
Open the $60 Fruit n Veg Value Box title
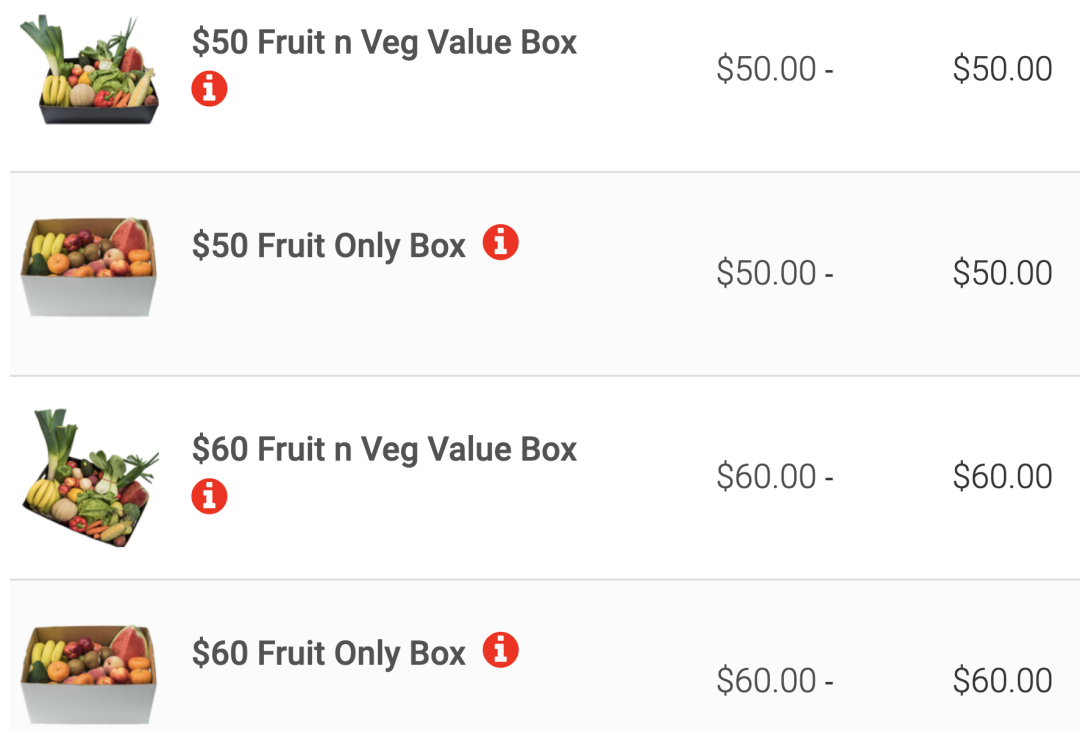384,450
